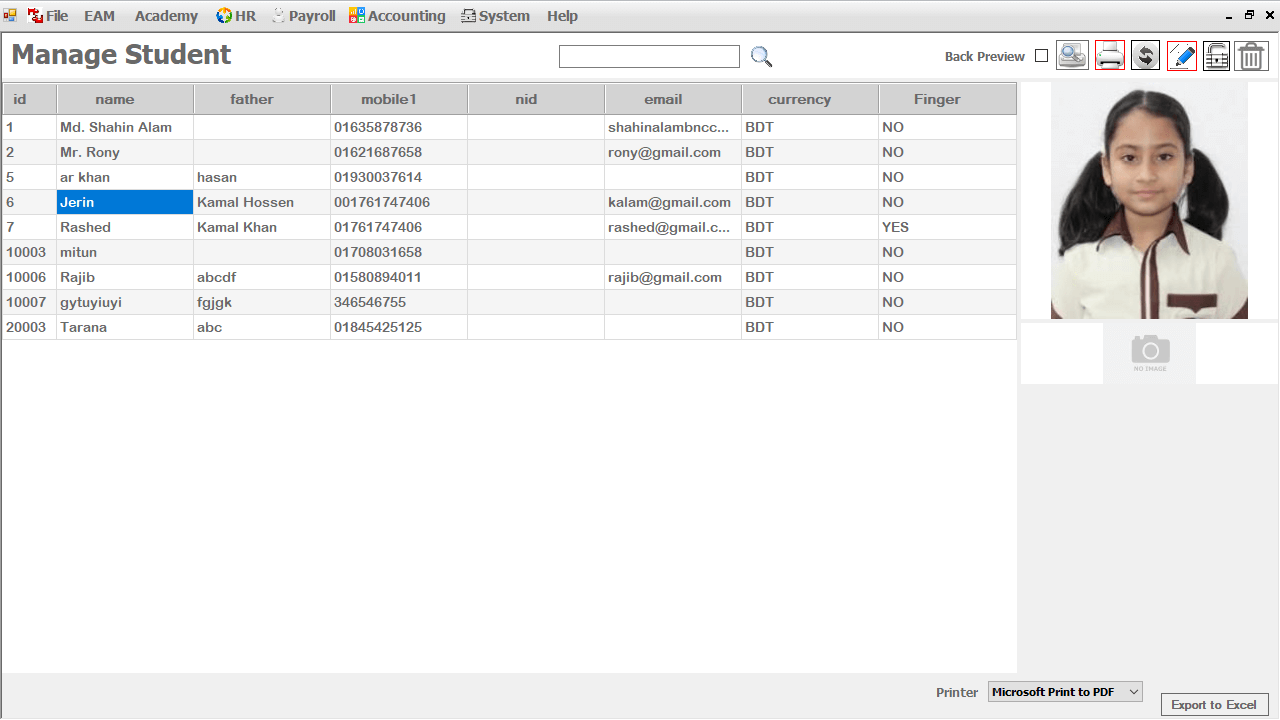The width and height of the screenshot is (1280, 720).
Task: Click the magnifying glass search icon
Action: (x=762, y=57)
